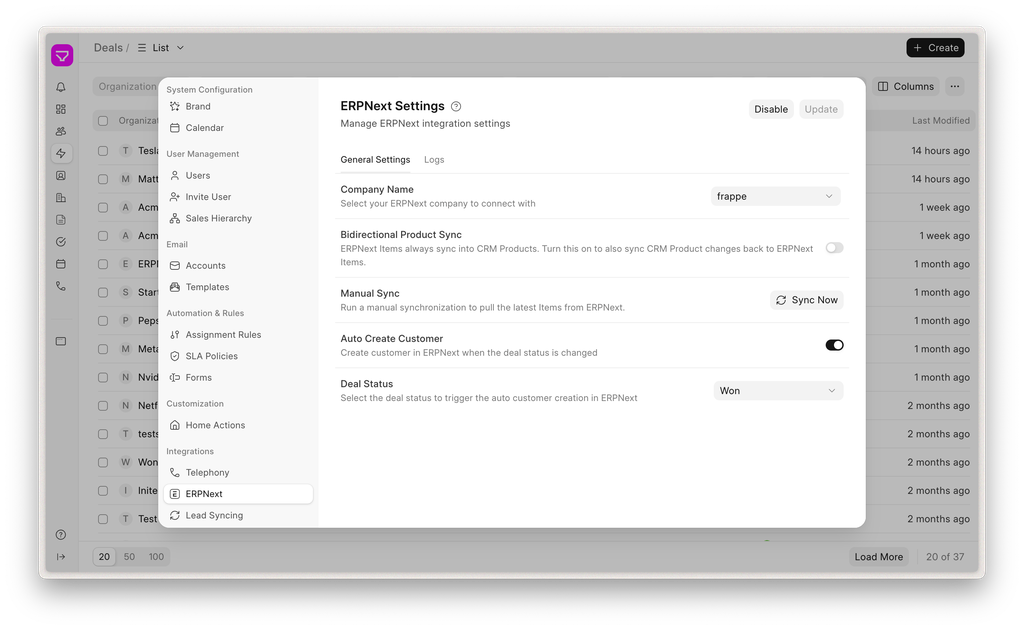Open Deal Status dropdown showing Won
The width and height of the screenshot is (1024, 630).
click(x=778, y=391)
